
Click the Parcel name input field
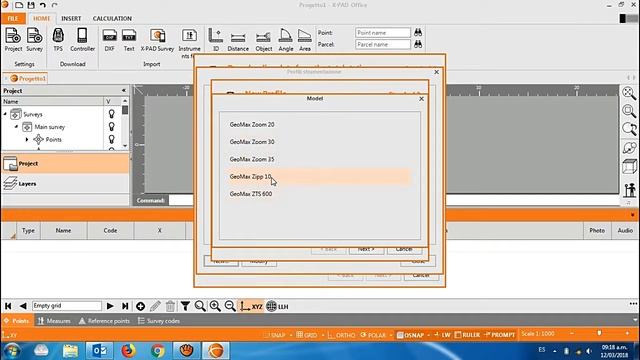(x=382, y=44)
